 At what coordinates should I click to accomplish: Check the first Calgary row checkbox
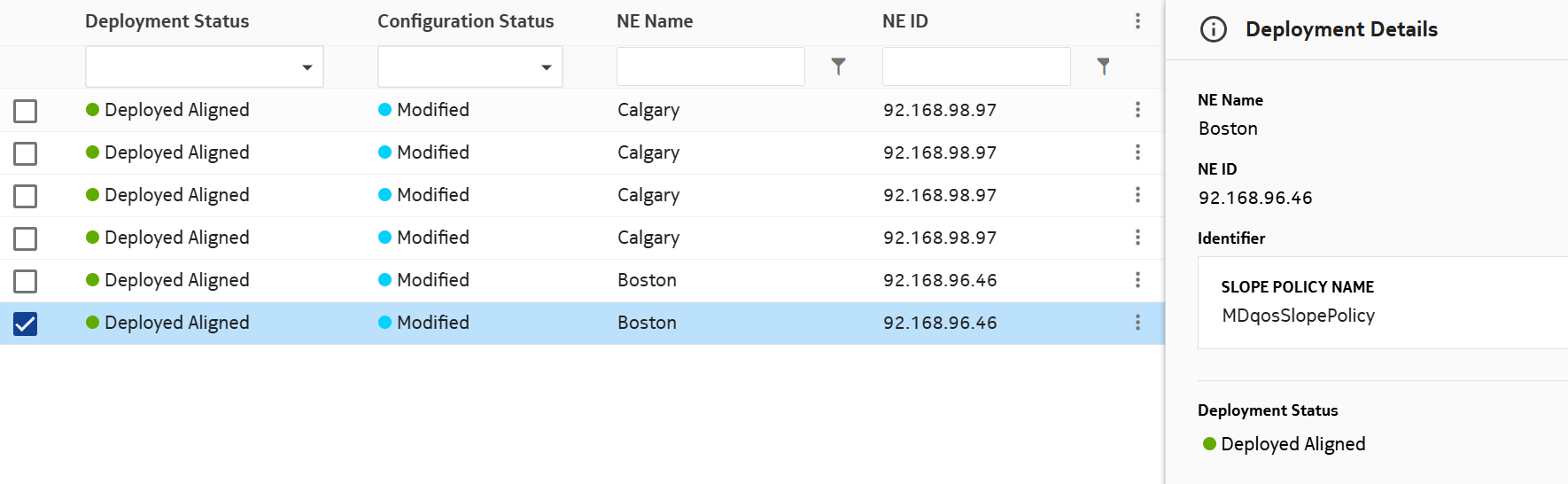click(x=26, y=111)
